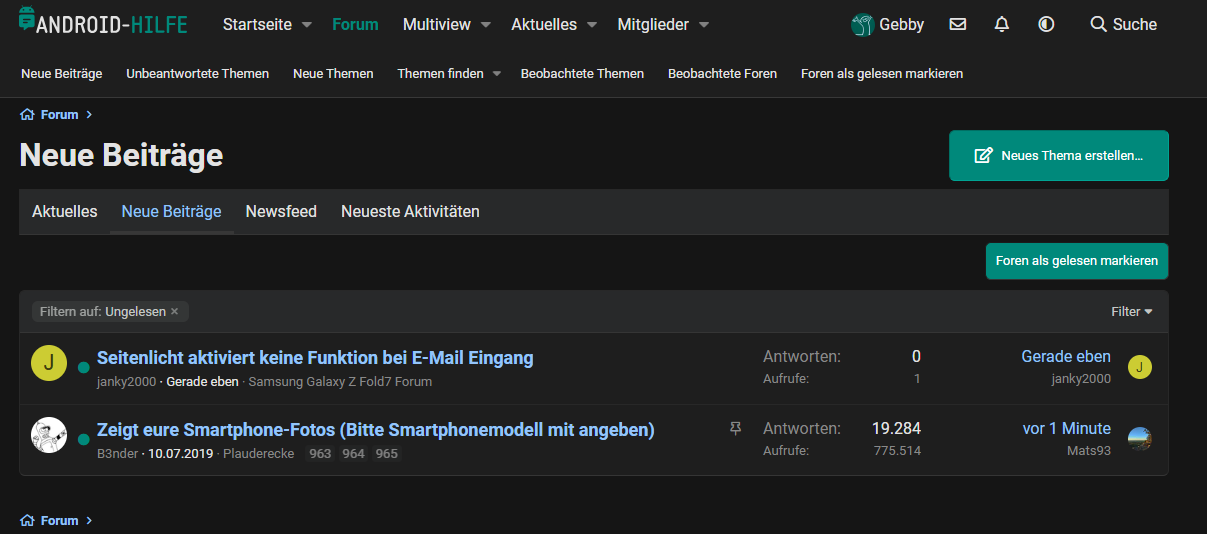The image size is (1207, 534).
Task: Go to page 965 of Smartphone-Fotos thread
Action: [x=386, y=454]
